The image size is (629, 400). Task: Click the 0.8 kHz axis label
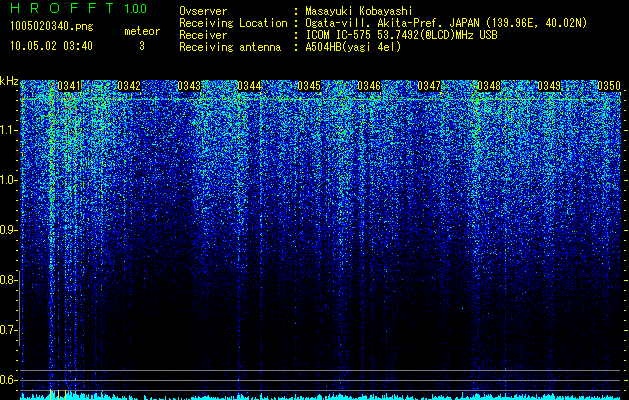[7, 280]
